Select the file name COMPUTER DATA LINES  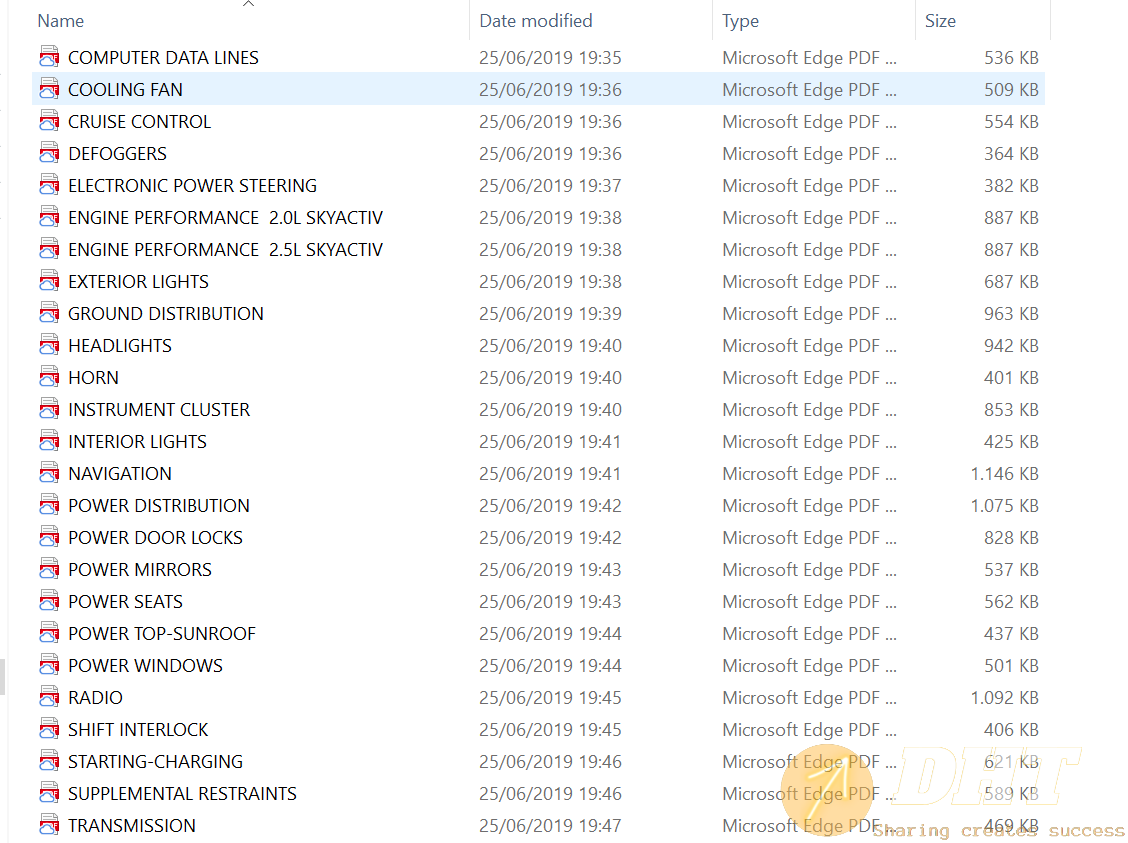coord(163,58)
